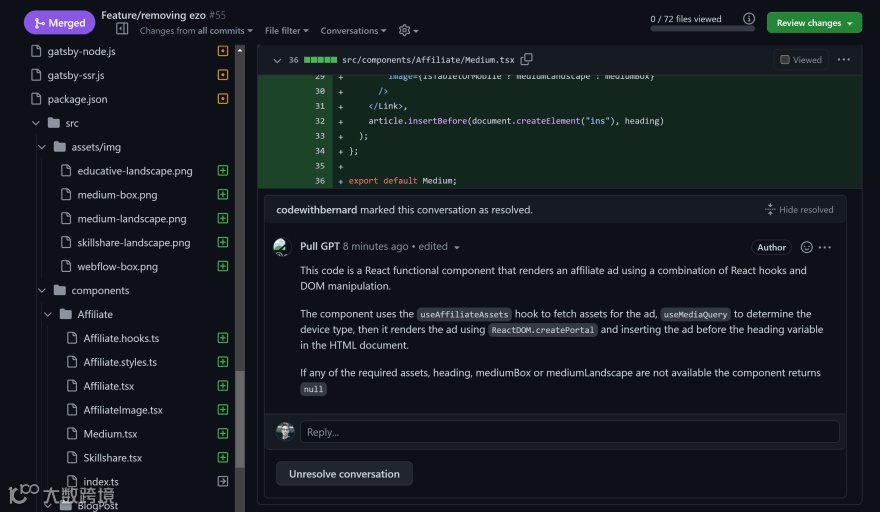The height and width of the screenshot is (512, 880).
Task: Click the file tree toggle icon
Action: (x=122, y=30)
